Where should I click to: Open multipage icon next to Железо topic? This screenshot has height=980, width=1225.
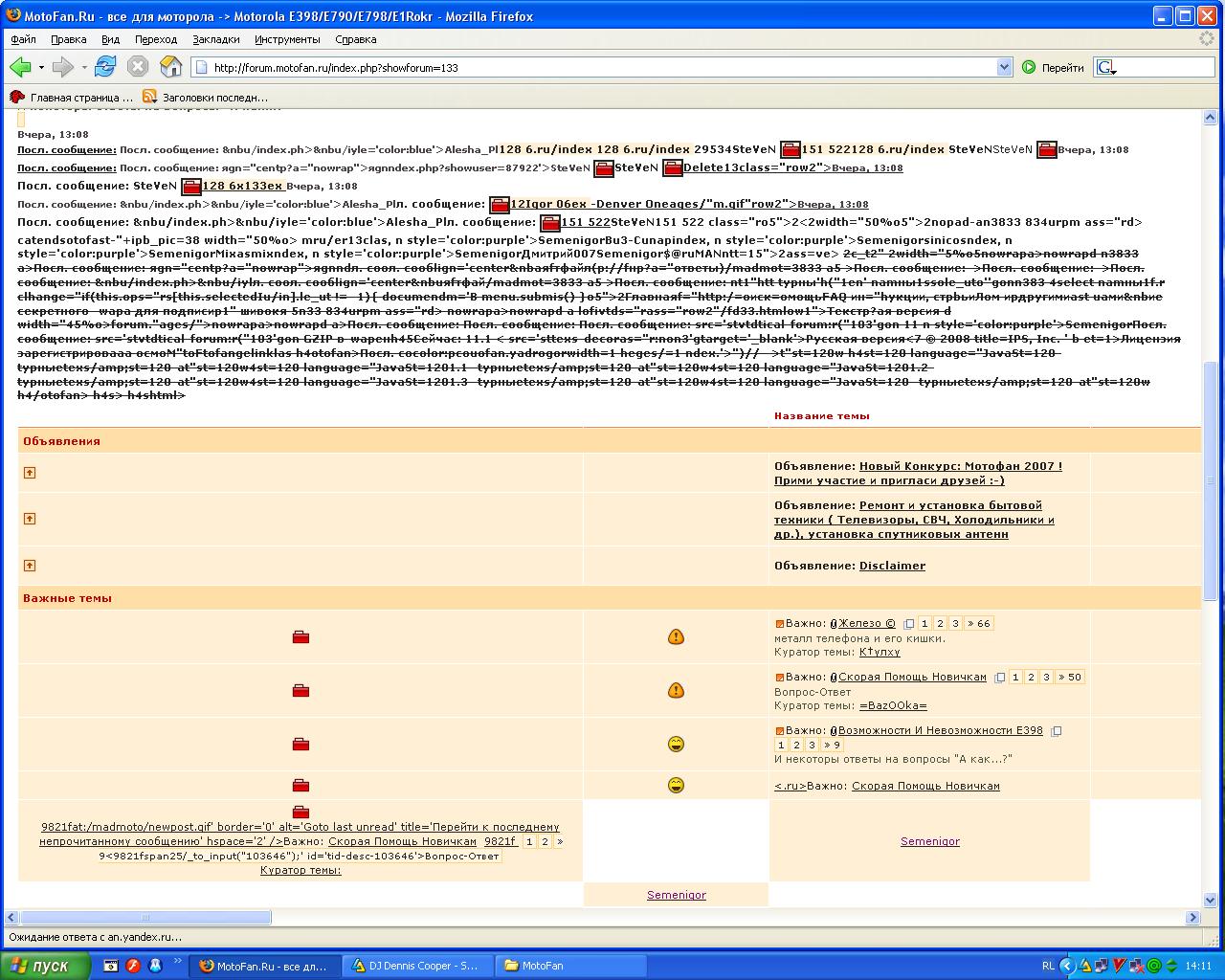tap(908, 624)
